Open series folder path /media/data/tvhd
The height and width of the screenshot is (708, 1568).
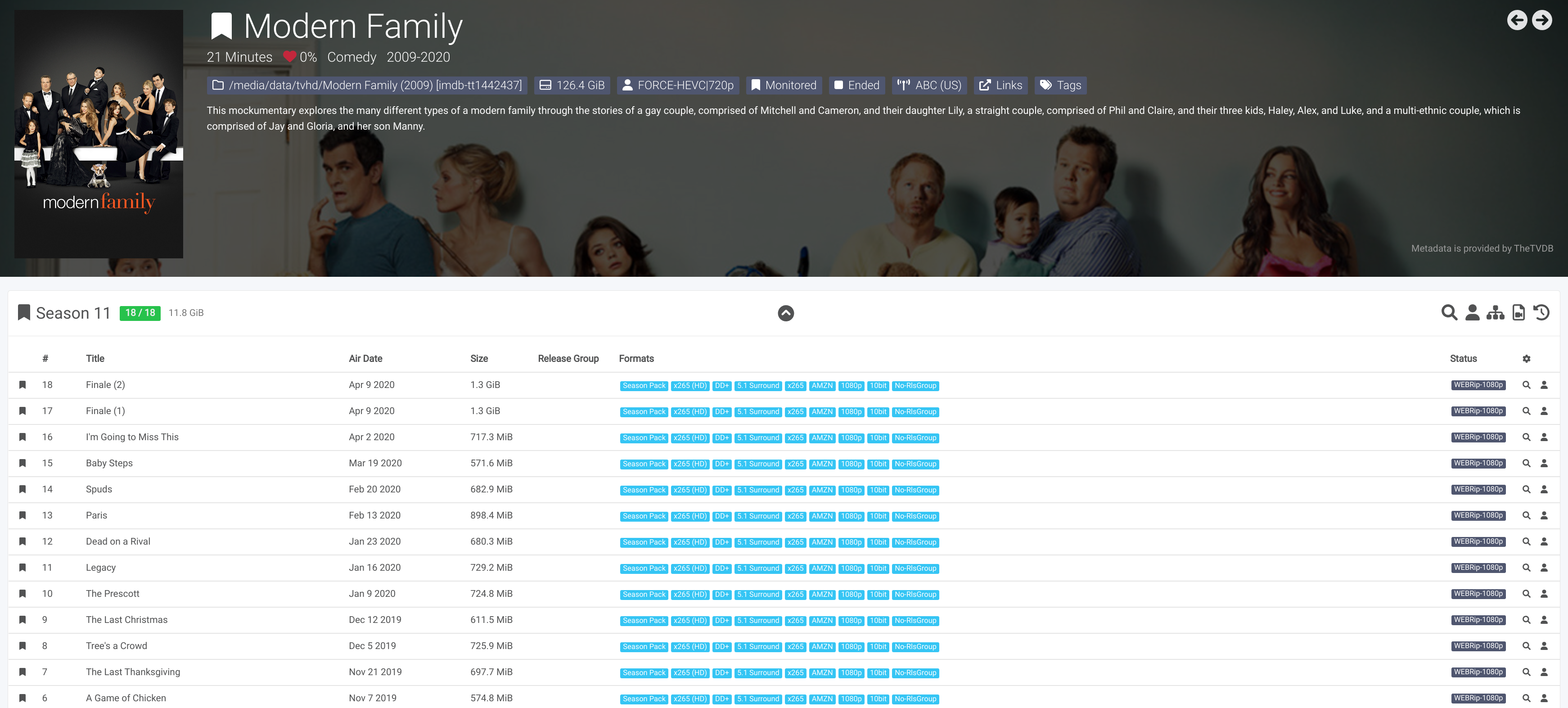[x=365, y=85]
